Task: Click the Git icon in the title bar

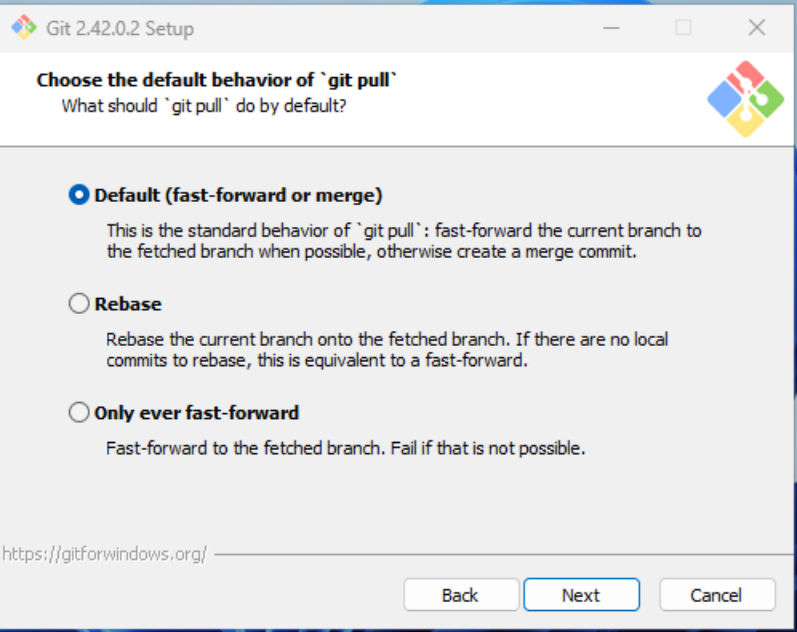Action: tap(24, 27)
